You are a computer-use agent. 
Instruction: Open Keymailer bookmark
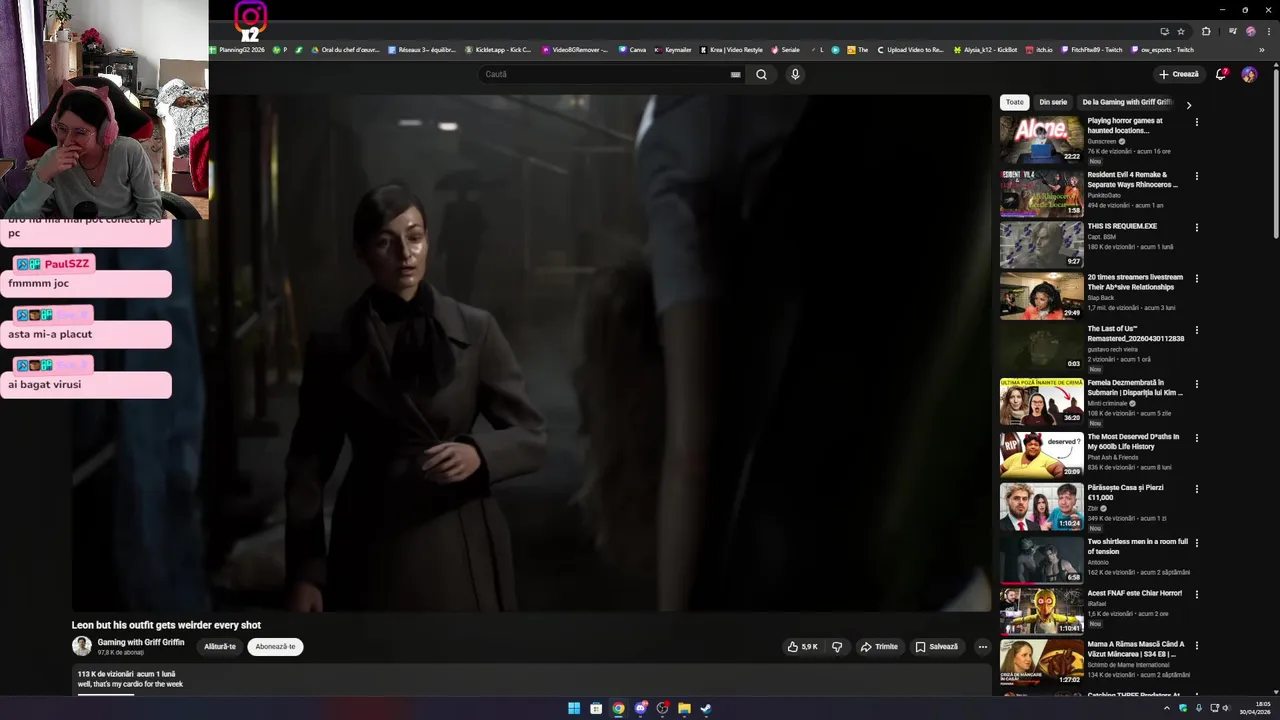click(673, 49)
